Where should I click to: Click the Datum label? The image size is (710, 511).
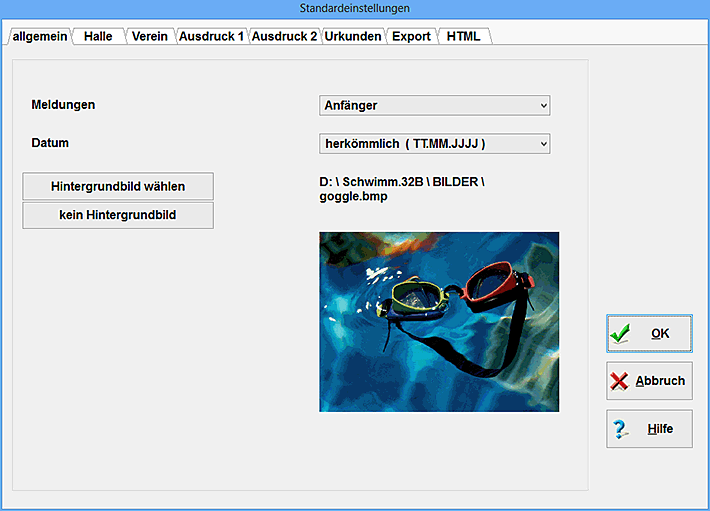50,143
